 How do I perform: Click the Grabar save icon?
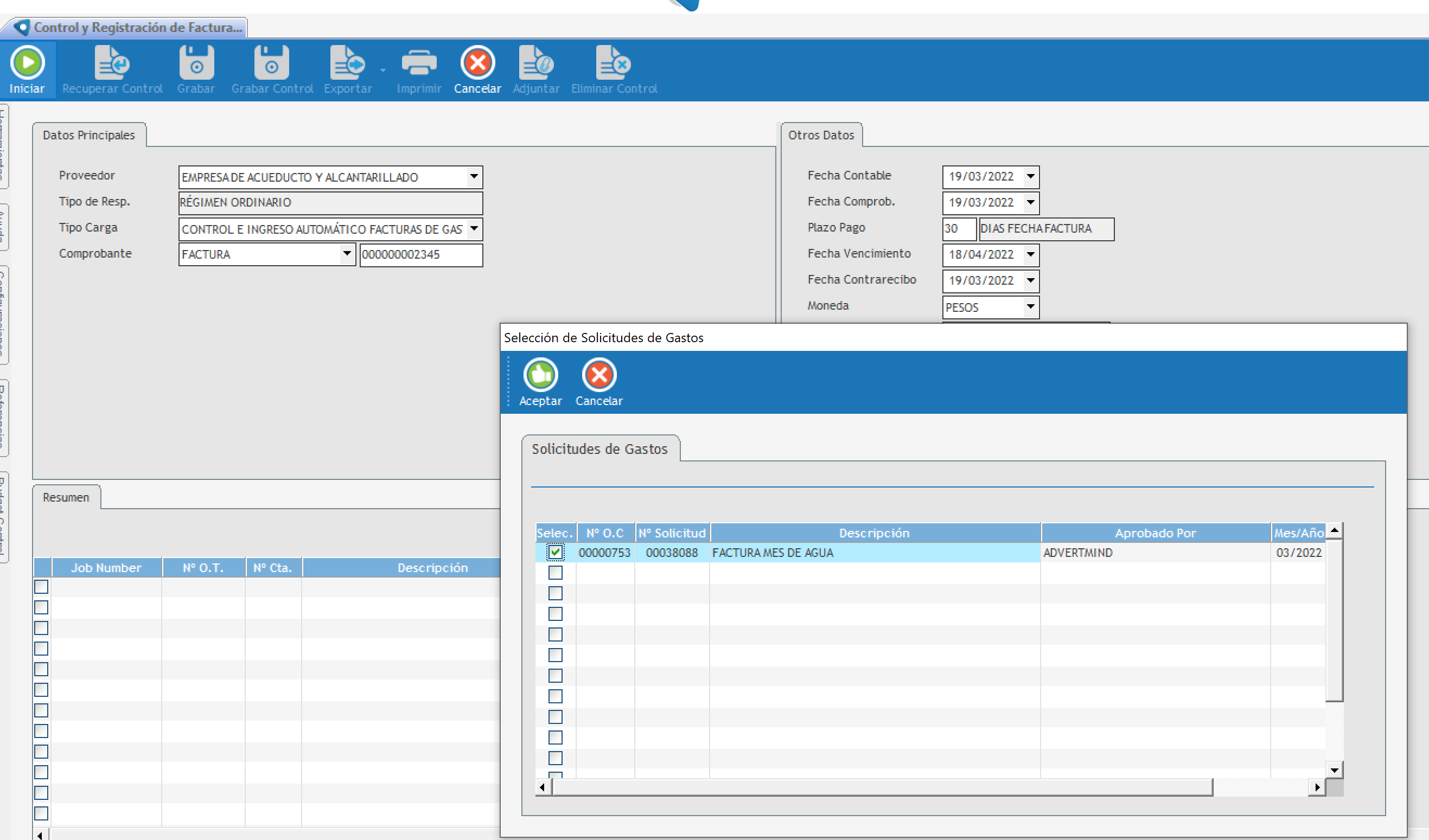click(196, 63)
